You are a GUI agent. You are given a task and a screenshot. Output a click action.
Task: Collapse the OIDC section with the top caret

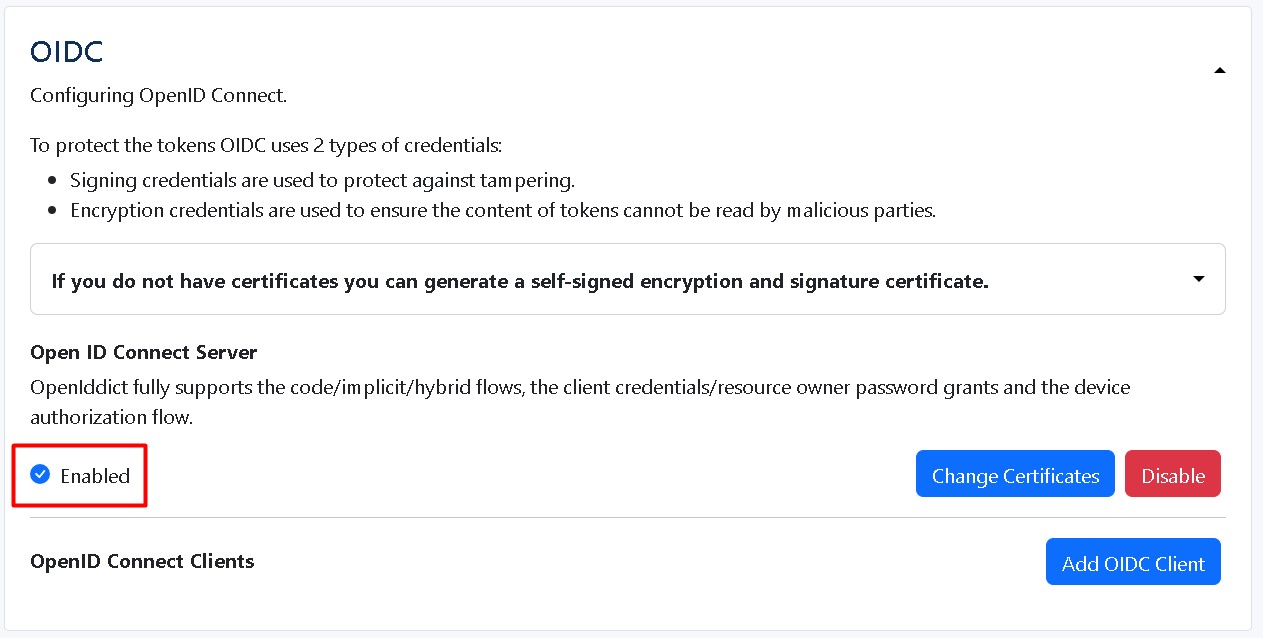(x=1219, y=70)
